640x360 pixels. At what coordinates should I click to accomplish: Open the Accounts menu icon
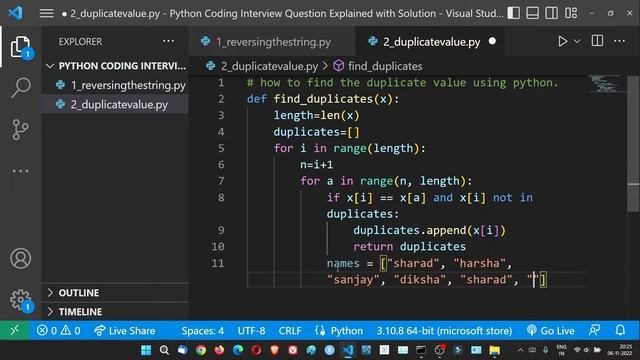click(20, 258)
